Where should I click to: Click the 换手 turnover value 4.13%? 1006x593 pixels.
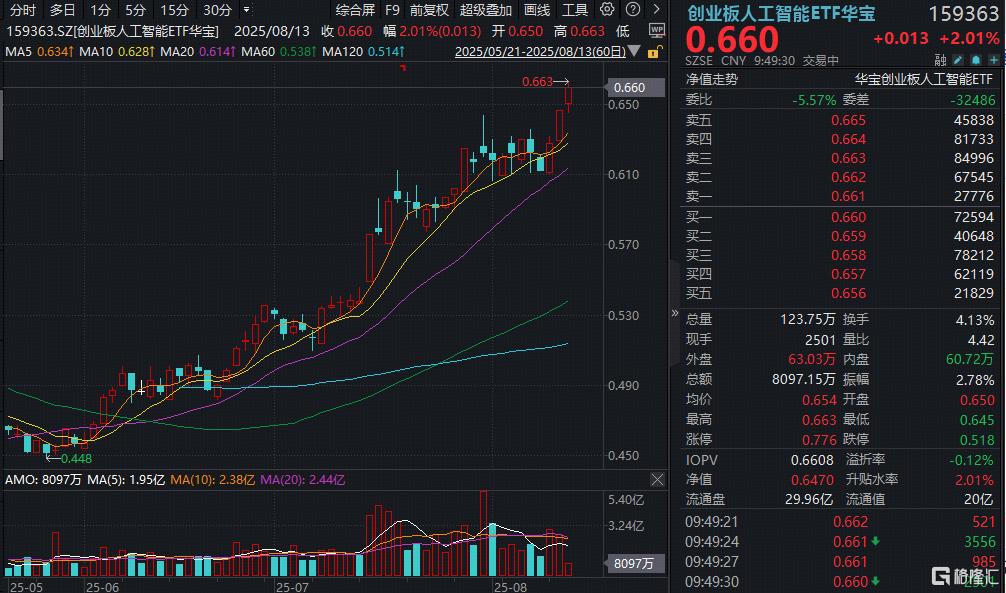(975, 320)
